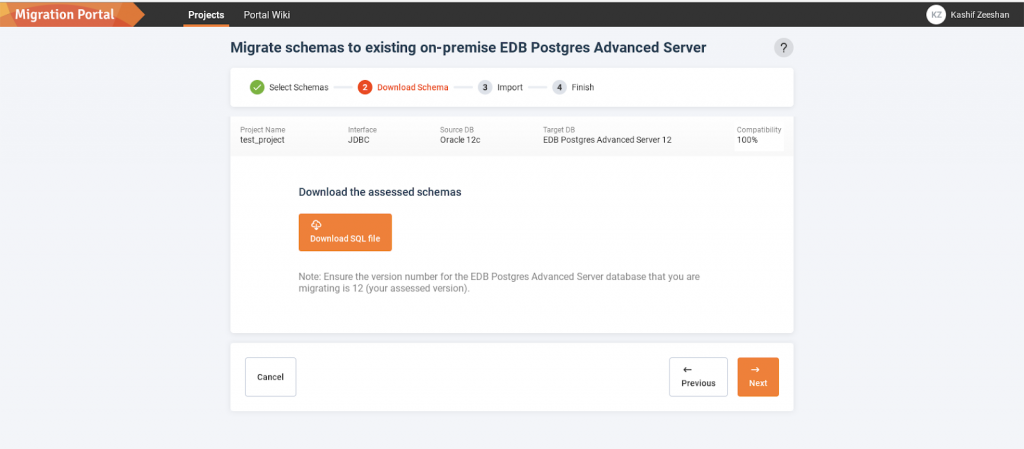Go back with the Previous button
This screenshot has height=449, width=1024.
[698, 377]
